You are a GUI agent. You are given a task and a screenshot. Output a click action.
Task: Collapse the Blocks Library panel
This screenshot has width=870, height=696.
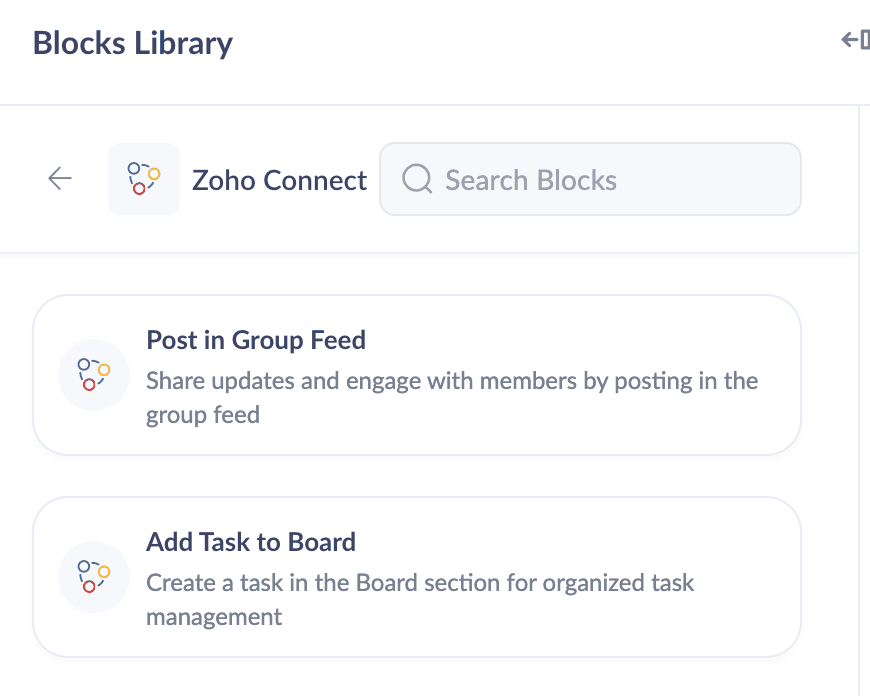coord(855,40)
